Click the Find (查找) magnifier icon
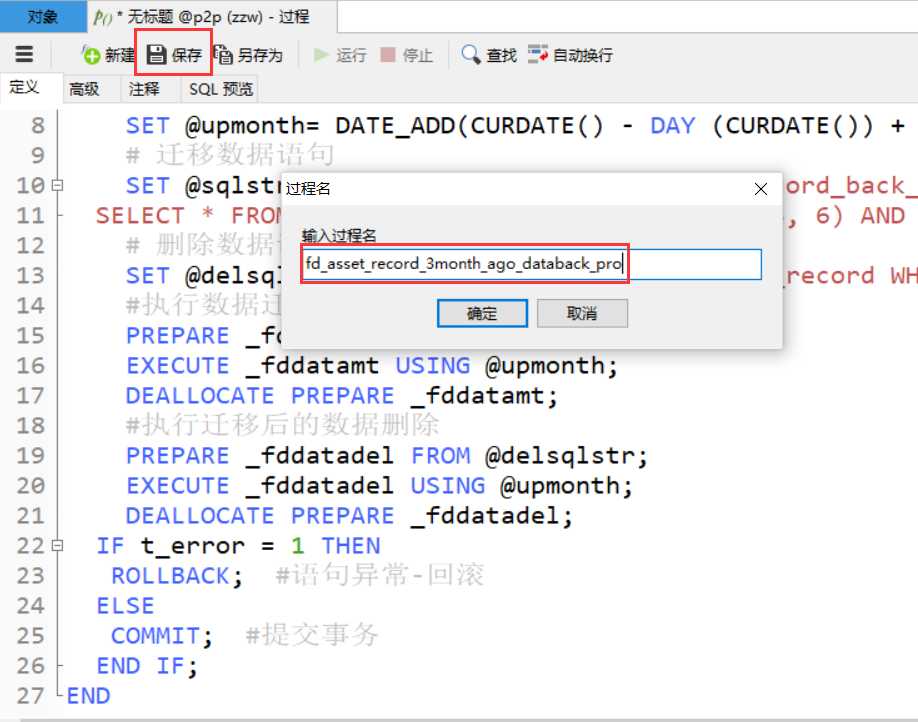Screen dimensions: 918x722 471,54
